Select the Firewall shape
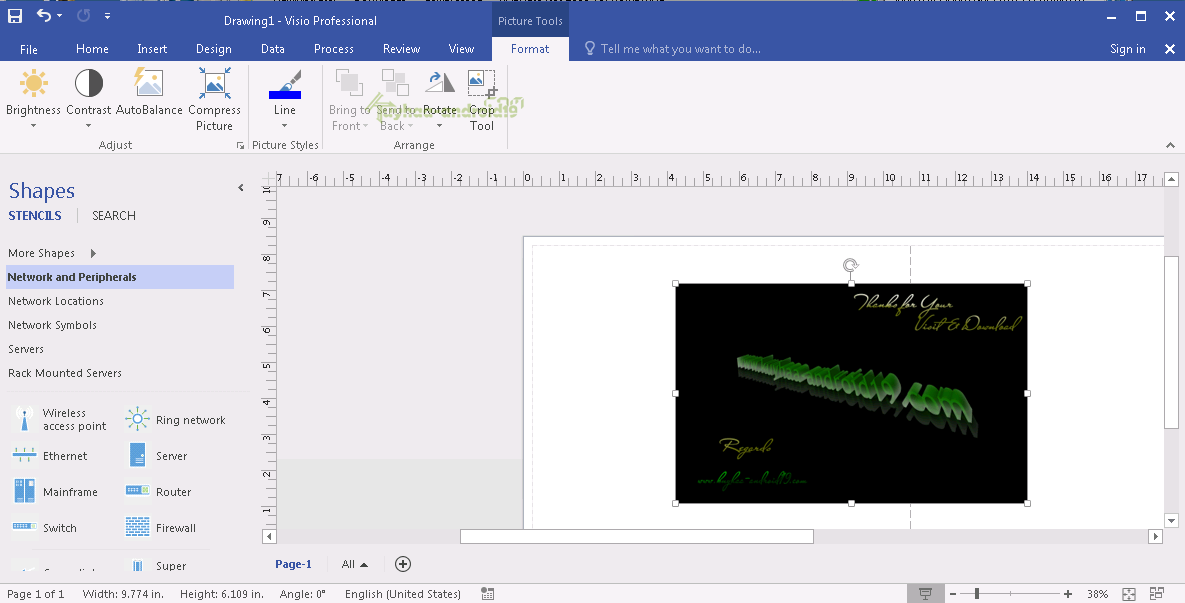The height and width of the screenshot is (603, 1185). (x=161, y=527)
